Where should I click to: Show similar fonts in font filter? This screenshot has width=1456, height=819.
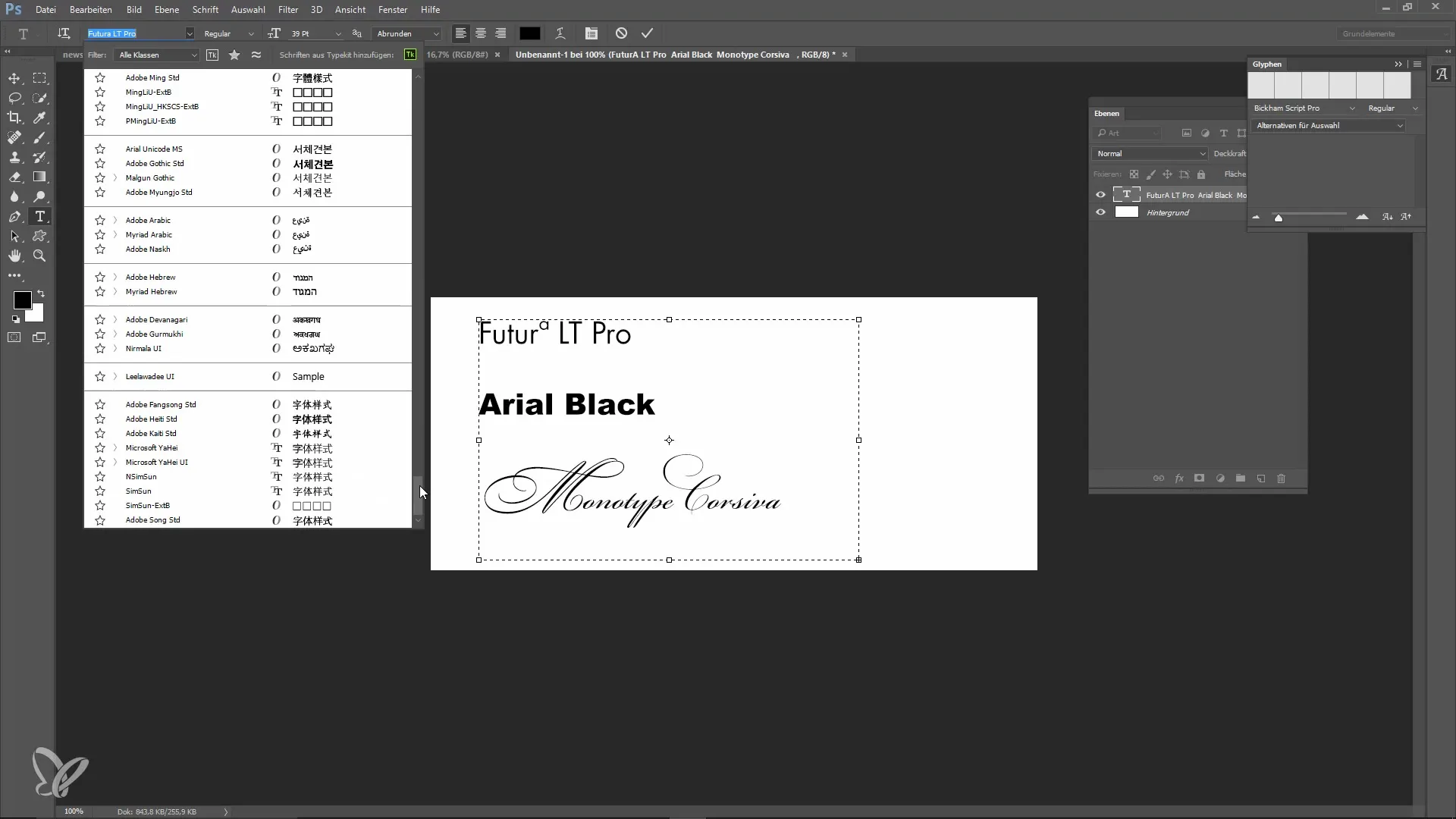256,55
